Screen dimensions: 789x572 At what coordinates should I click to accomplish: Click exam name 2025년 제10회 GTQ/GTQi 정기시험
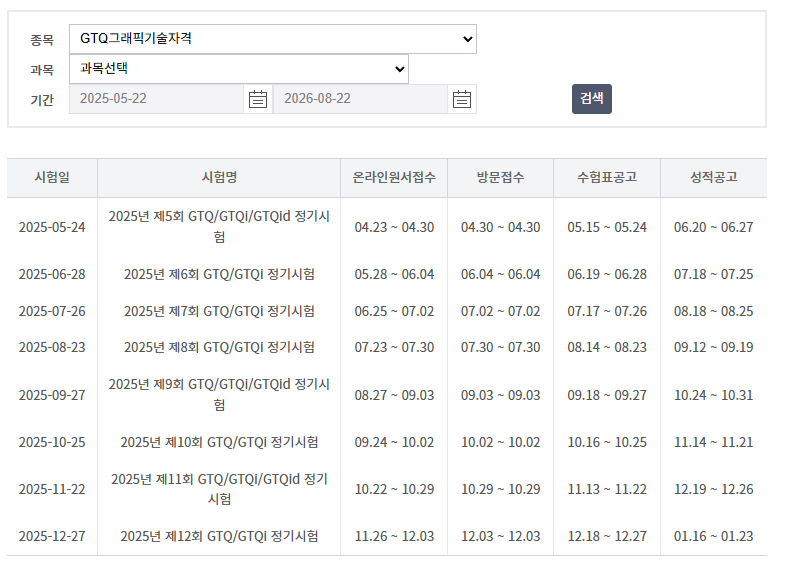click(219, 442)
